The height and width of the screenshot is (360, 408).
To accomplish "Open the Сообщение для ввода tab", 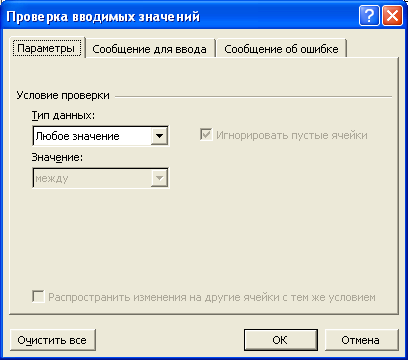I will coord(149,49).
